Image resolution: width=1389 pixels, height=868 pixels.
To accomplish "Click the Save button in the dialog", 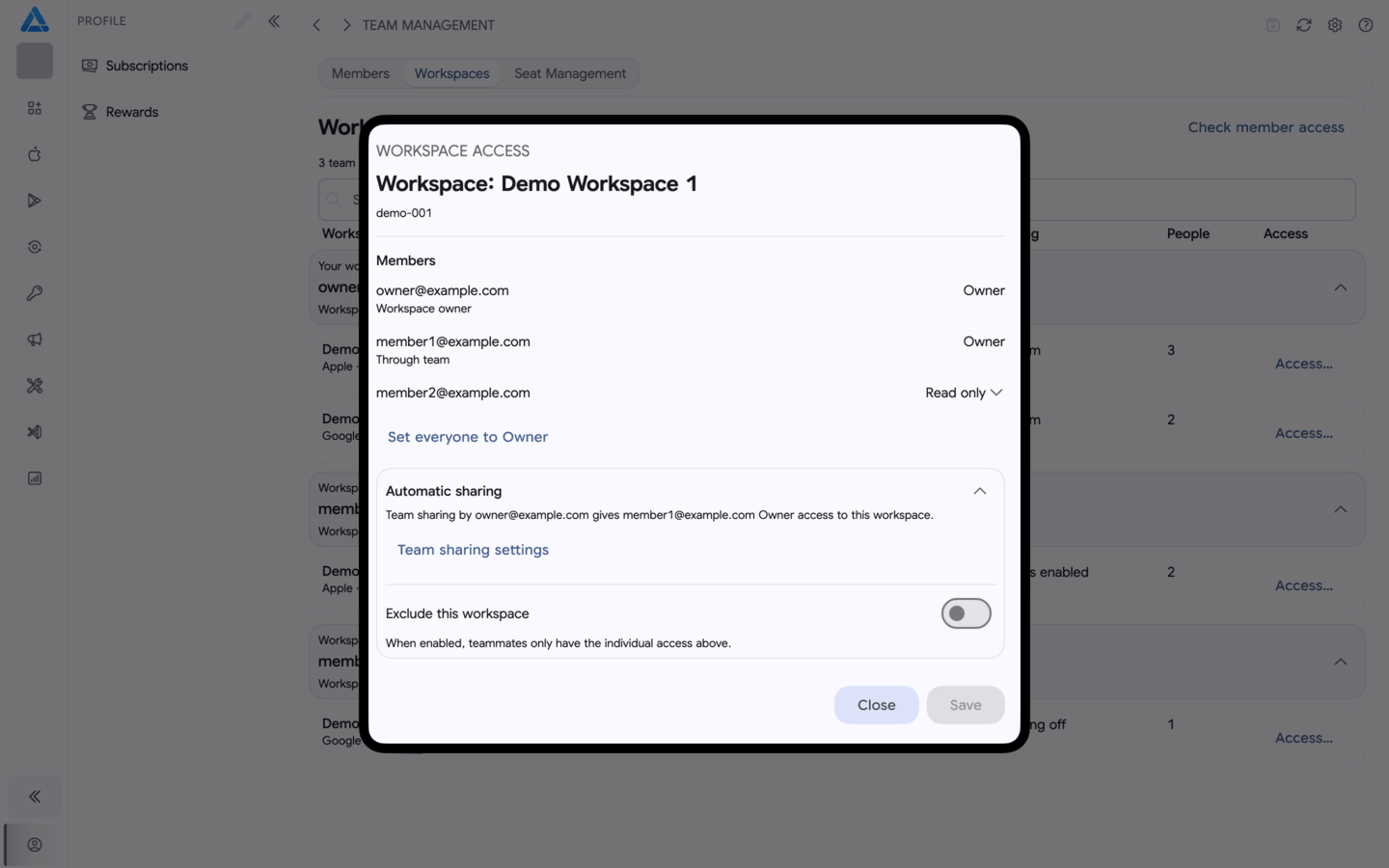I will (x=966, y=705).
